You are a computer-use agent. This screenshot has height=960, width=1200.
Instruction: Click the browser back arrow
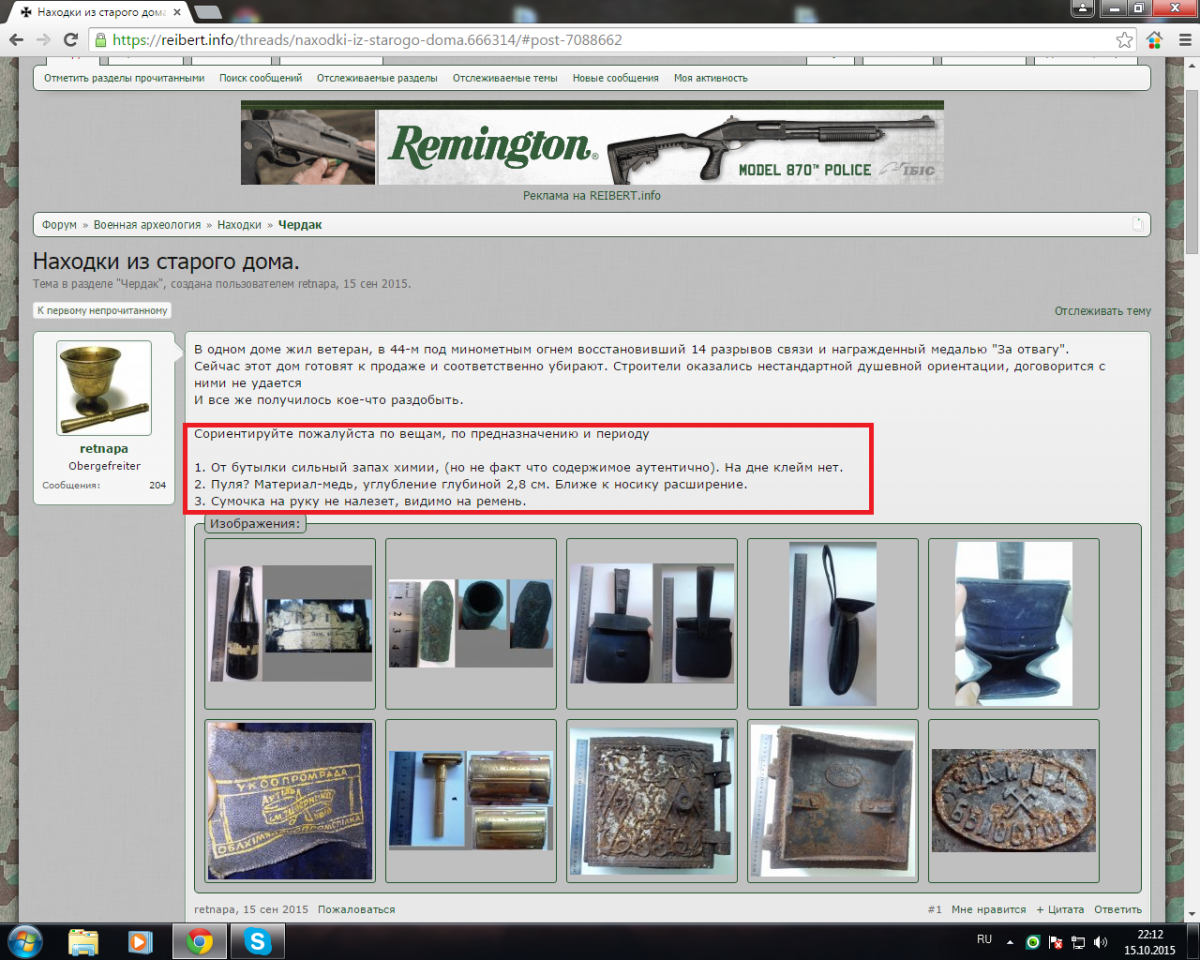pyautogui.click(x=17, y=41)
